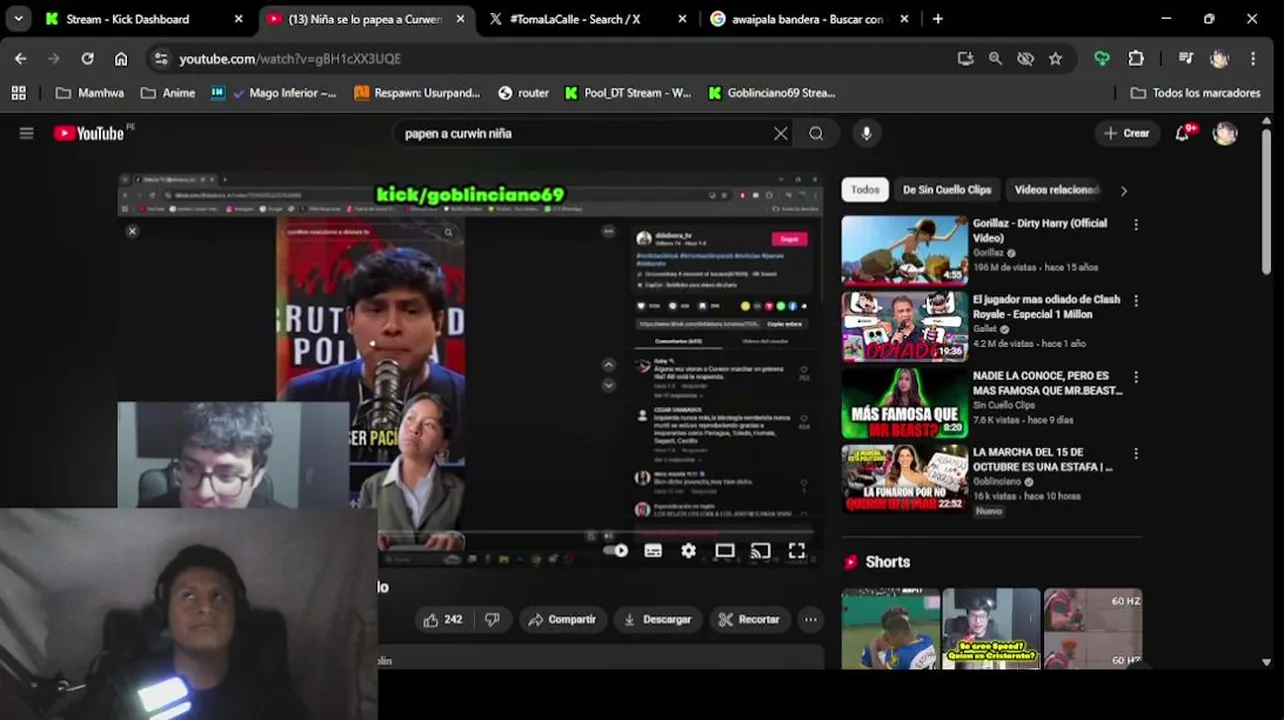Open the page zoom indicator
This screenshot has height=720, width=1284.
click(x=995, y=59)
